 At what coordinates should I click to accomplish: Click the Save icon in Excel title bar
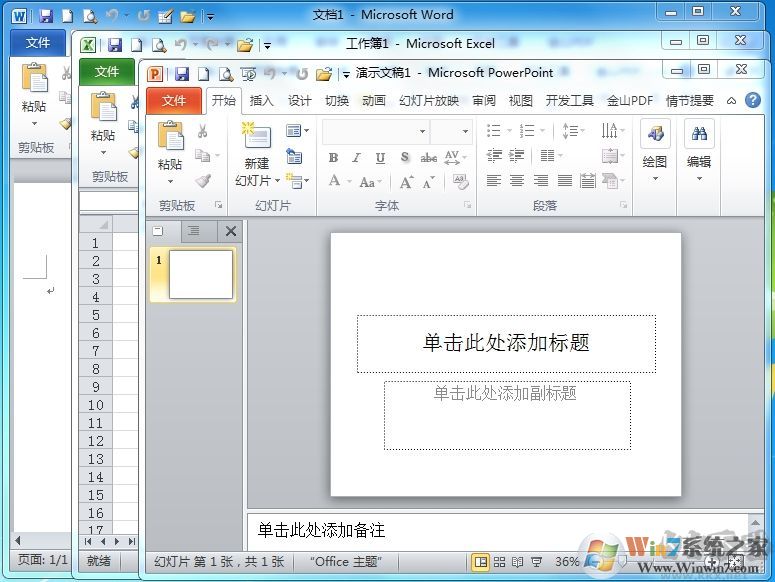tap(115, 45)
